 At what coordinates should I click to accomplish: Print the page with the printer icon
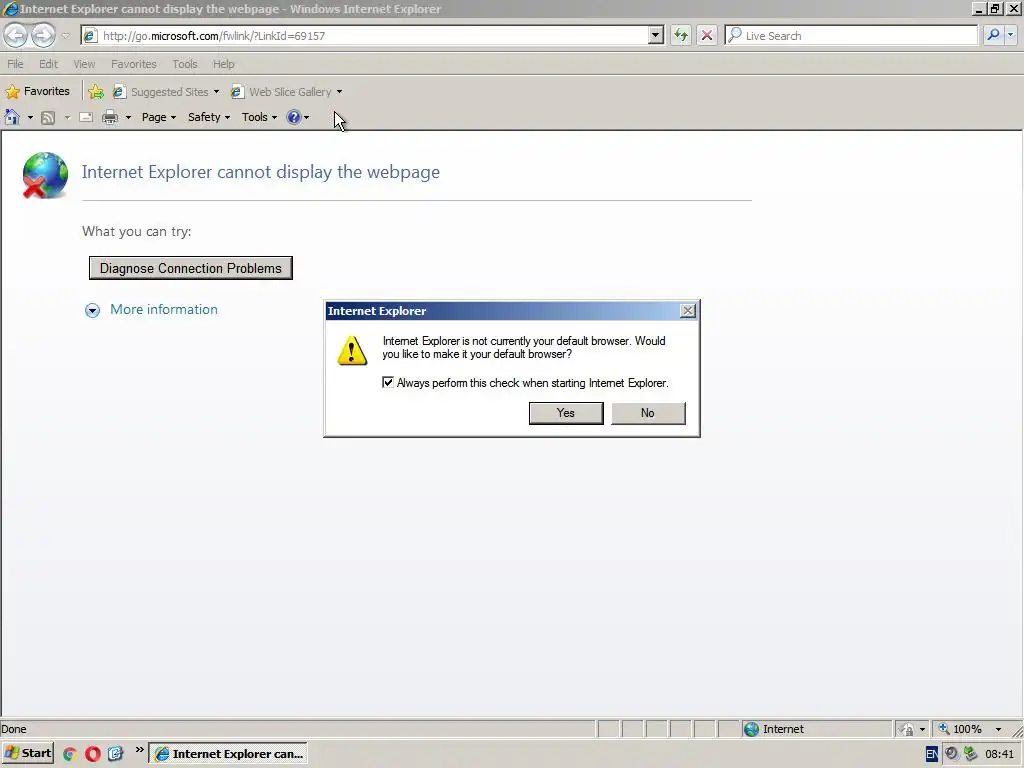point(110,118)
